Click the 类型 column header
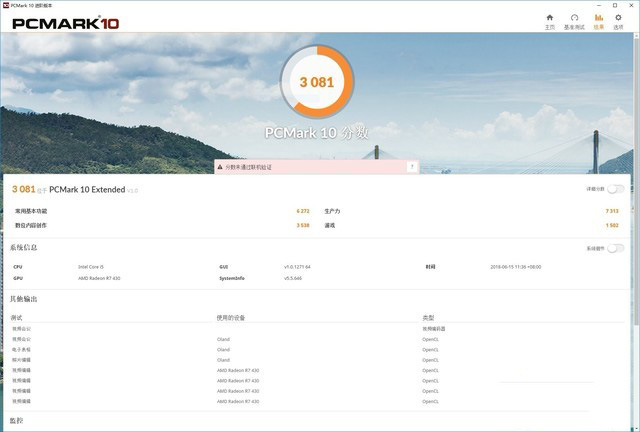The height and width of the screenshot is (432, 640). 428,318
